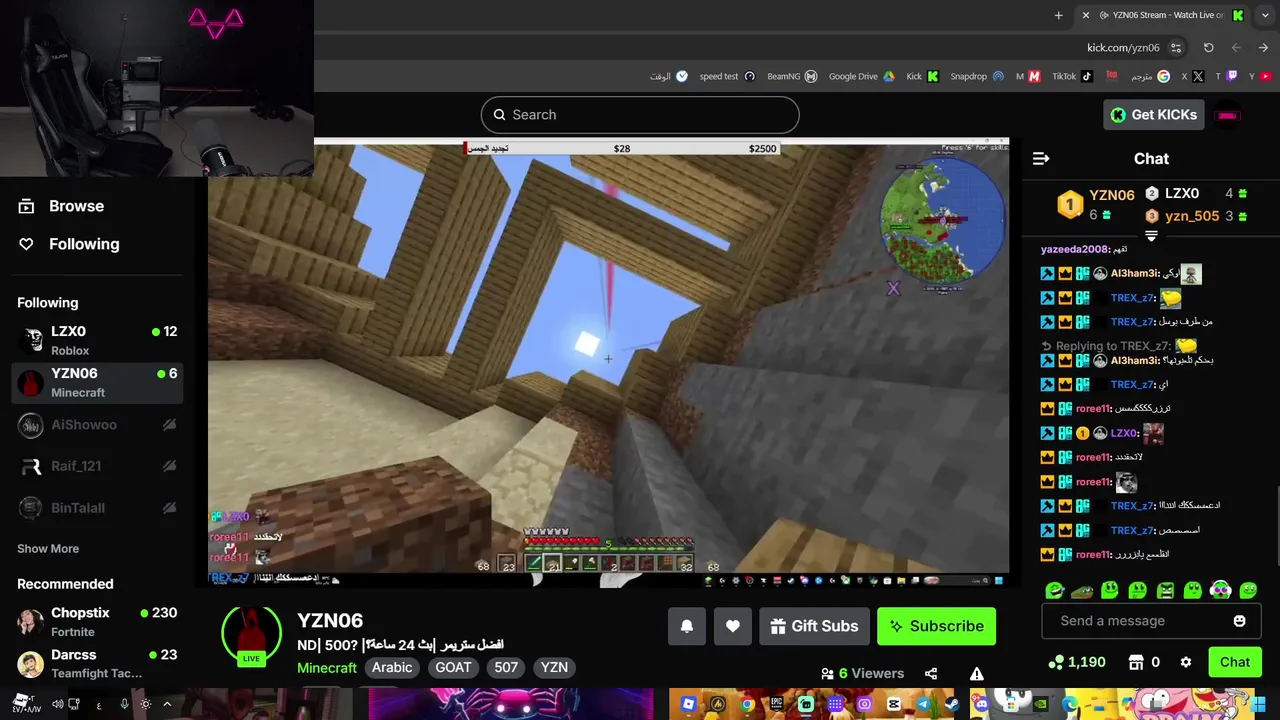
Task: Open the X bookmark
Action: (x=1192, y=76)
